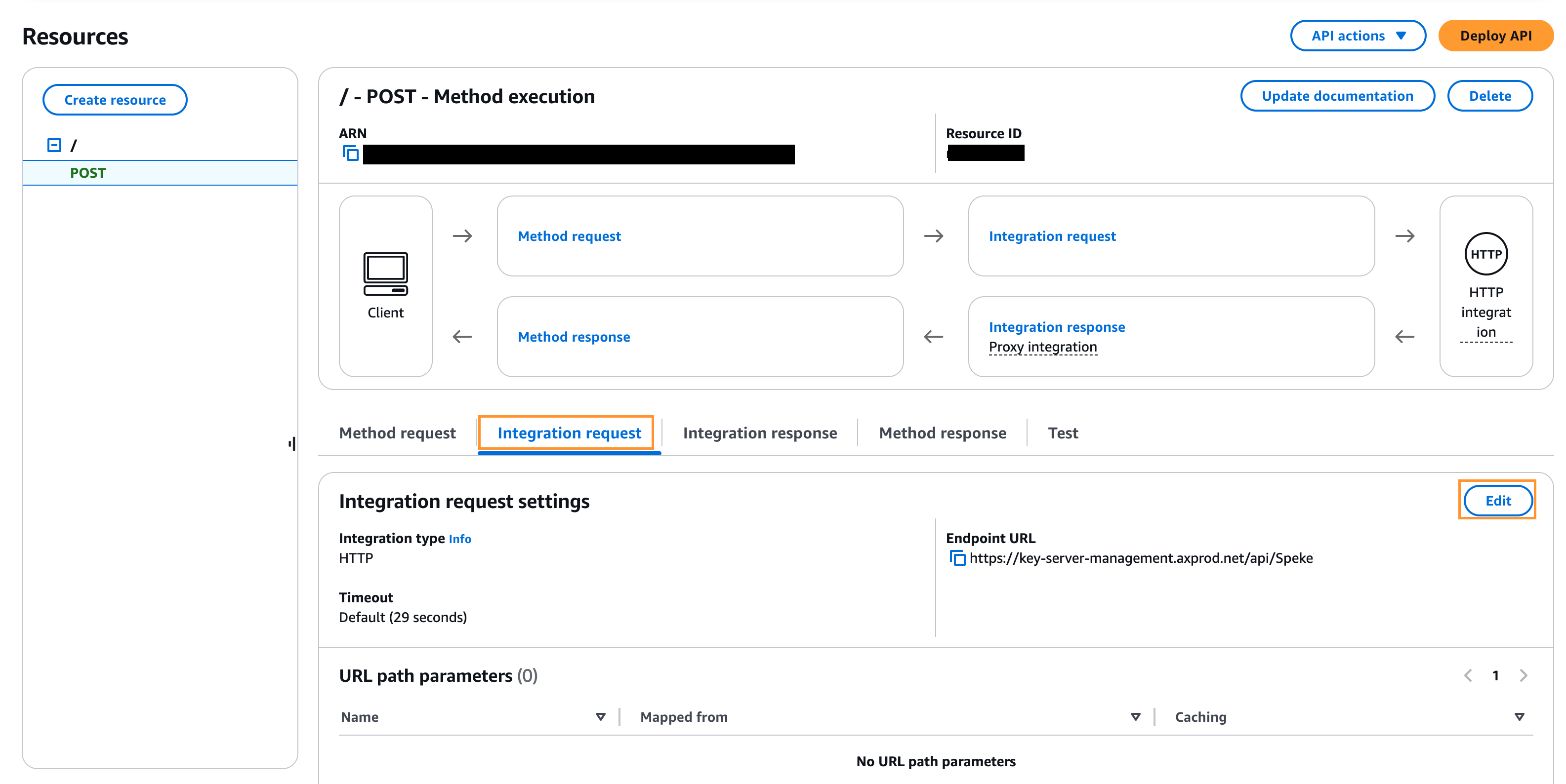Image resolution: width=1566 pixels, height=784 pixels.
Task: Click the resources panel resize handle
Action: (x=292, y=444)
